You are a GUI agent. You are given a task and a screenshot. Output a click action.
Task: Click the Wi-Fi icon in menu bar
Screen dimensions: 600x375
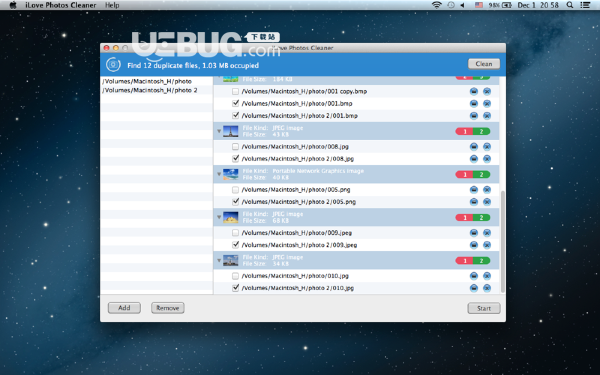pyautogui.click(x=437, y=5)
